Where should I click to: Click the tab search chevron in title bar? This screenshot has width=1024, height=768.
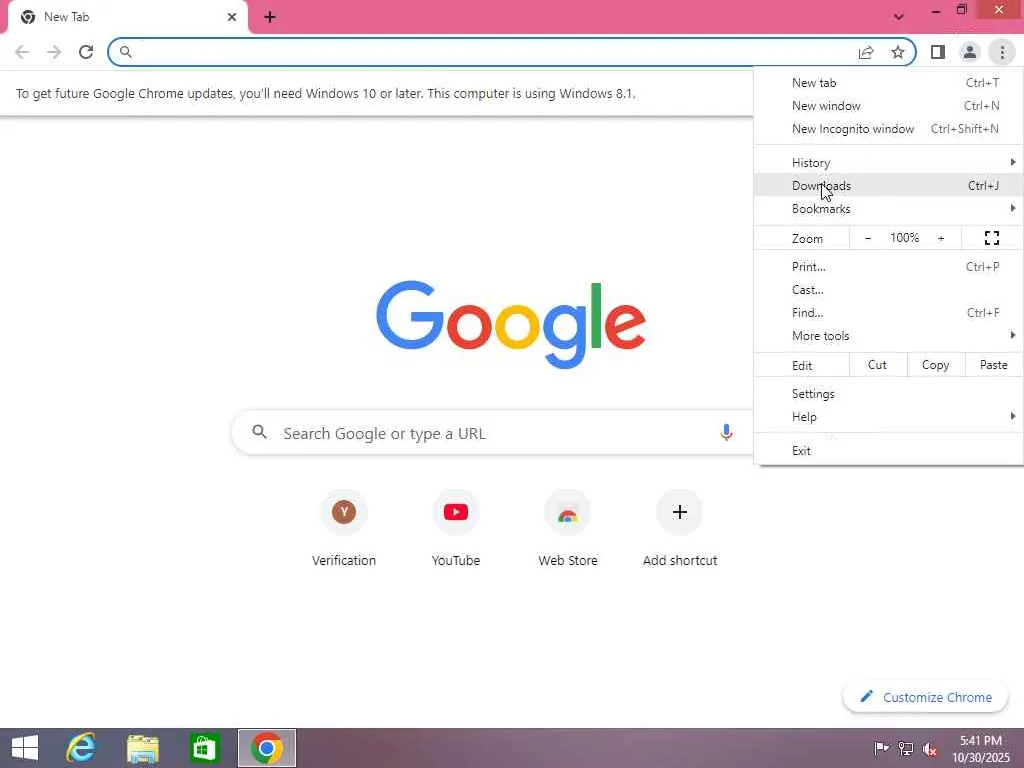(x=899, y=17)
